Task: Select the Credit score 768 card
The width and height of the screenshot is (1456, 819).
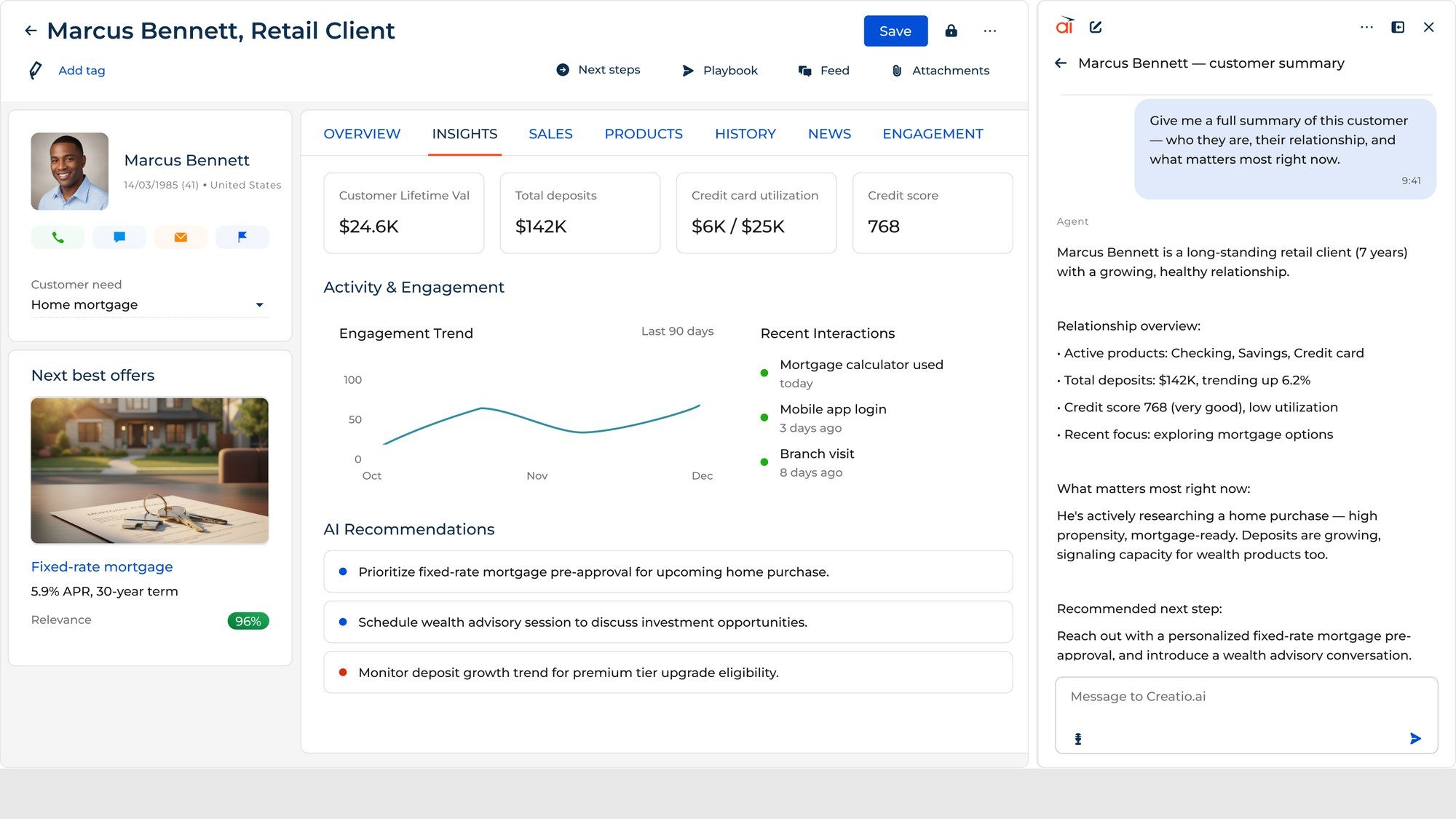Action: tap(933, 213)
